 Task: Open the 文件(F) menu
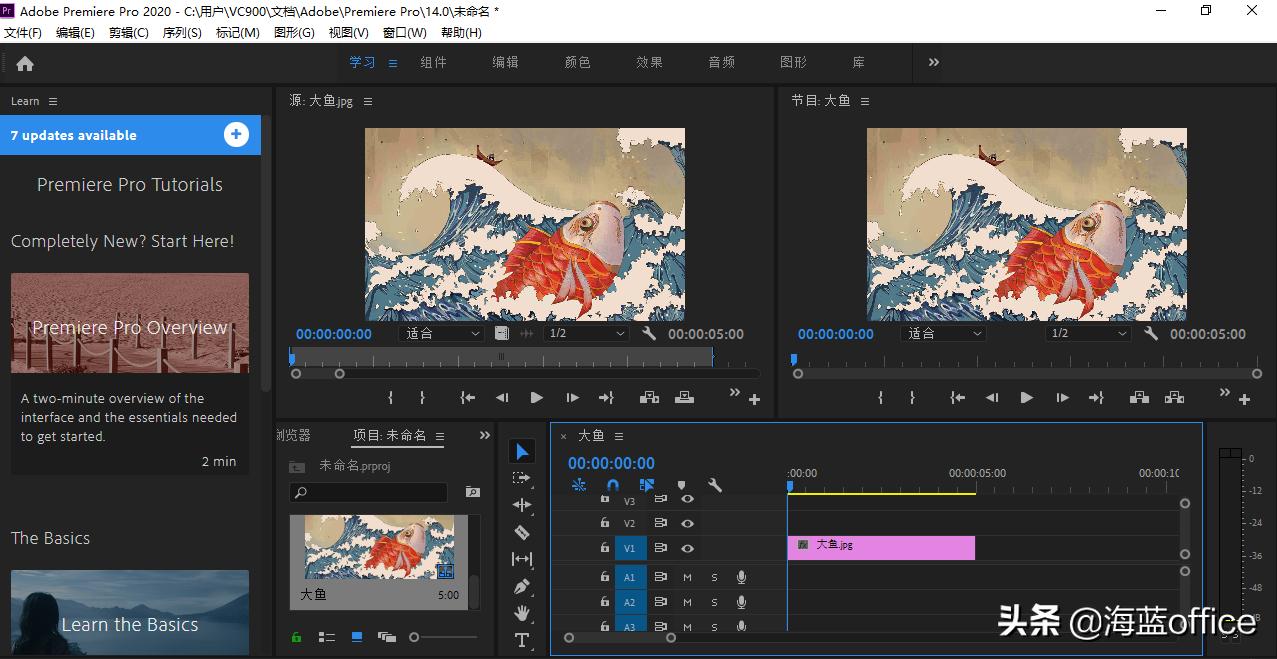coord(23,31)
